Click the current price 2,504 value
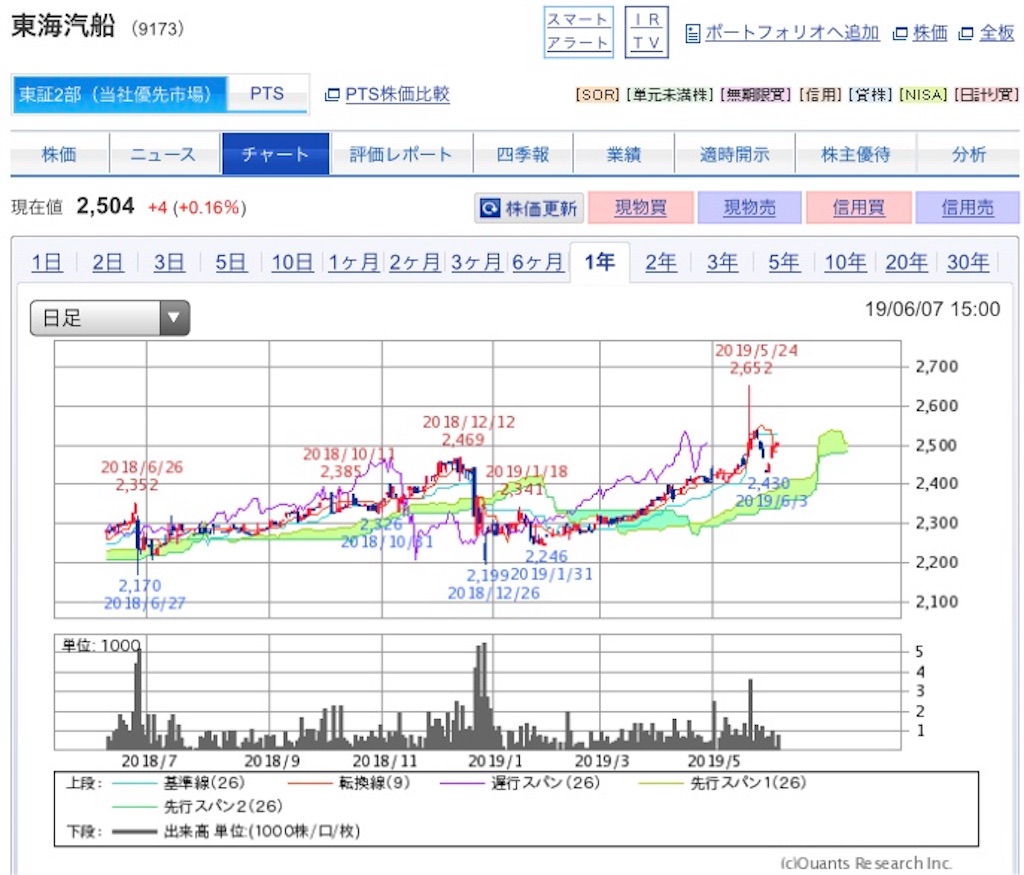Viewport: 1024px width, 875px height. 105,207
